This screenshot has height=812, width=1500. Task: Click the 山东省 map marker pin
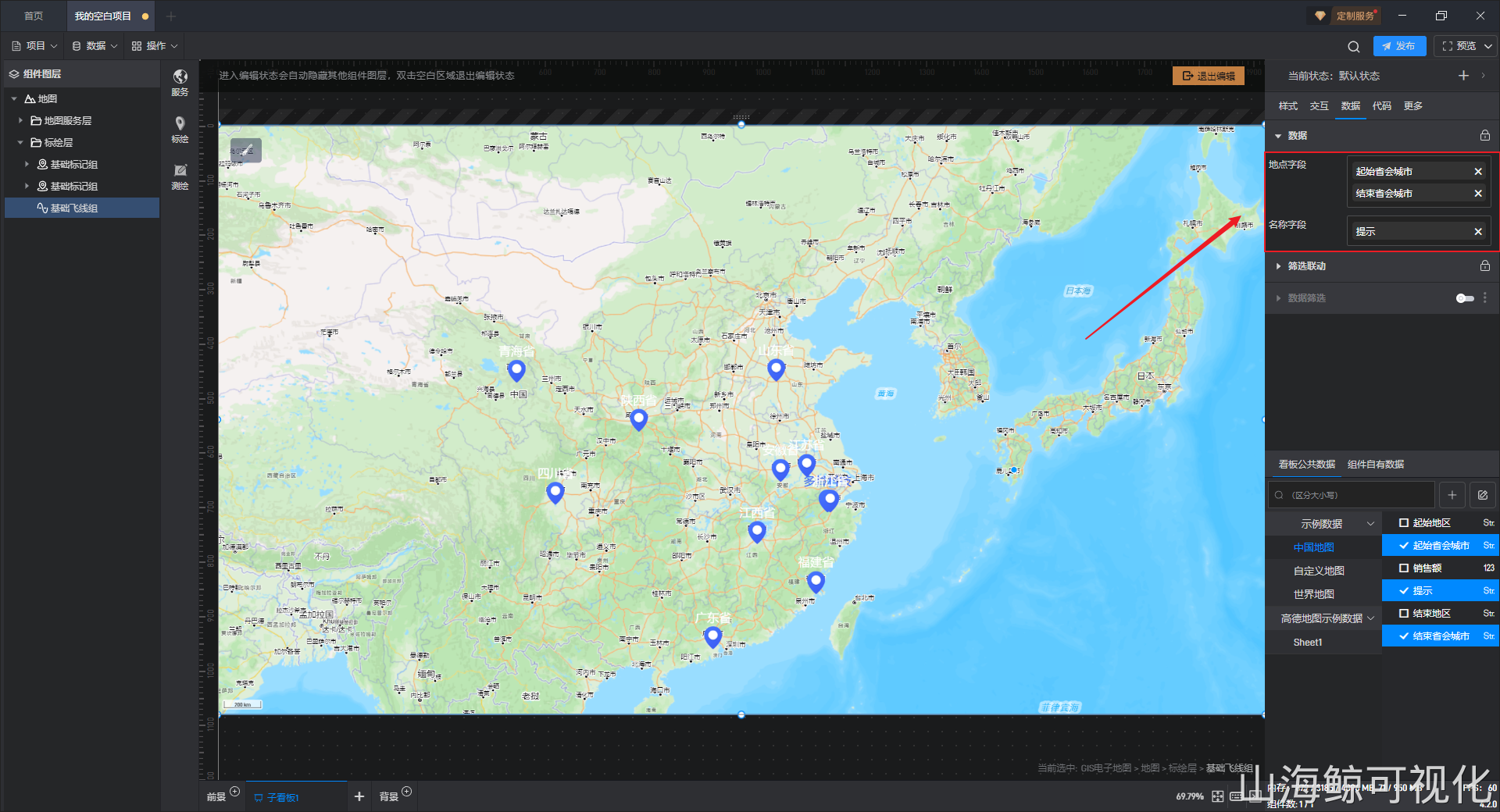(x=776, y=369)
